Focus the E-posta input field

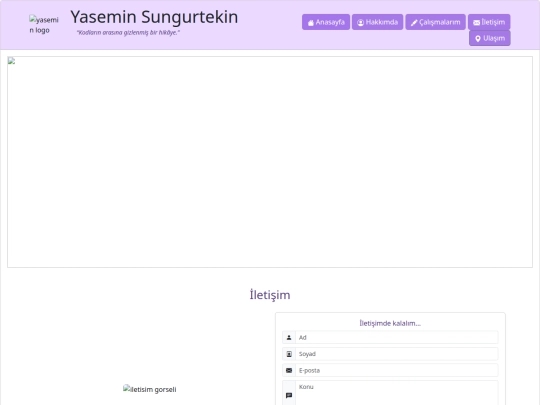pos(397,371)
